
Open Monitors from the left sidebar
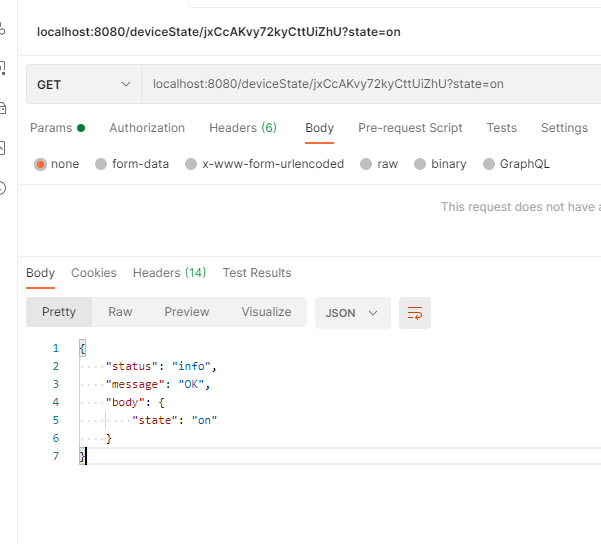point(3,148)
